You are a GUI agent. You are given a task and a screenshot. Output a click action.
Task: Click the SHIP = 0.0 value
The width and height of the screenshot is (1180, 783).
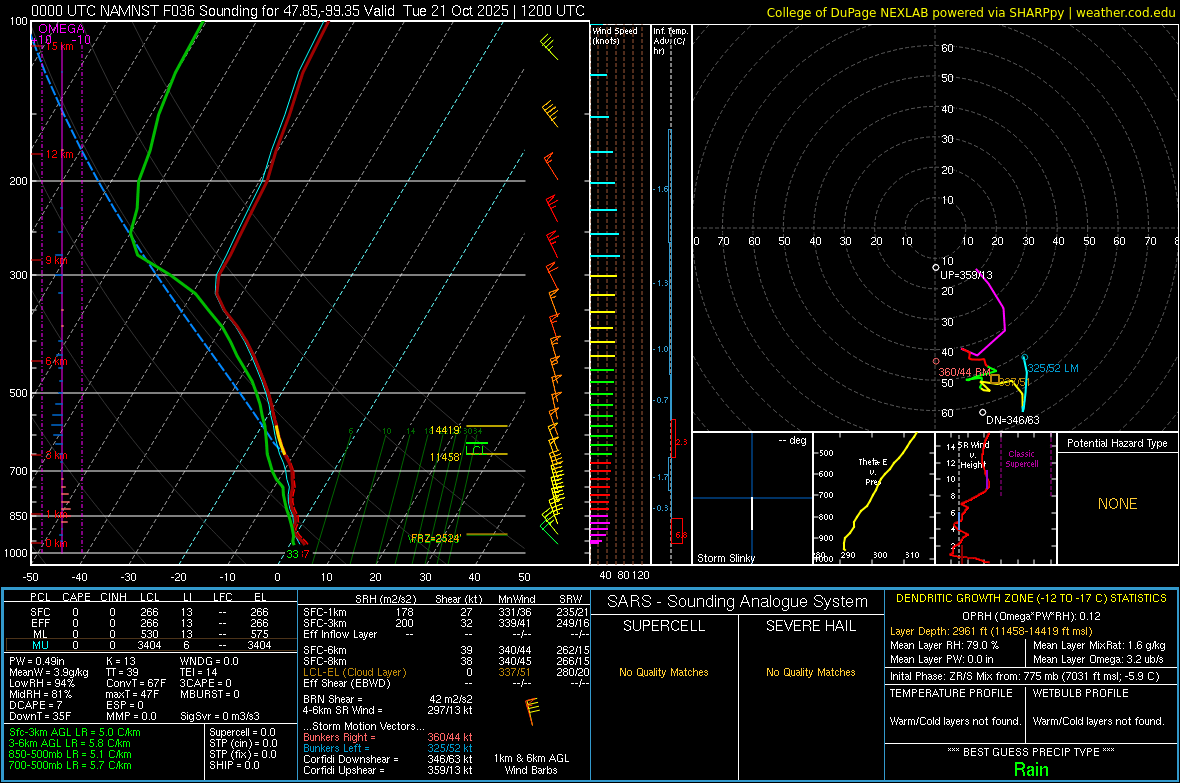pyautogui.click(x=234, y=765)
